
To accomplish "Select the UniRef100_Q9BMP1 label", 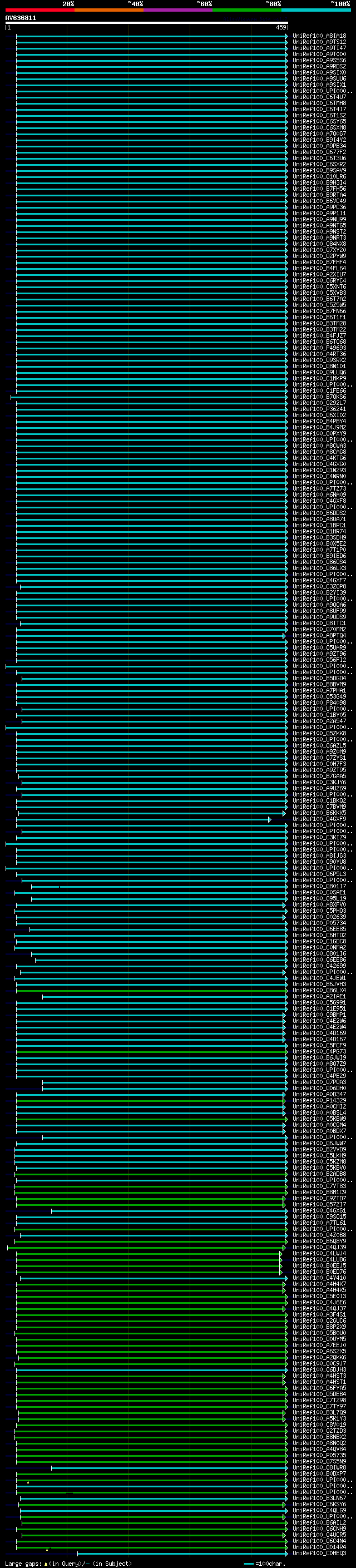I will [x=319, y=1015].
